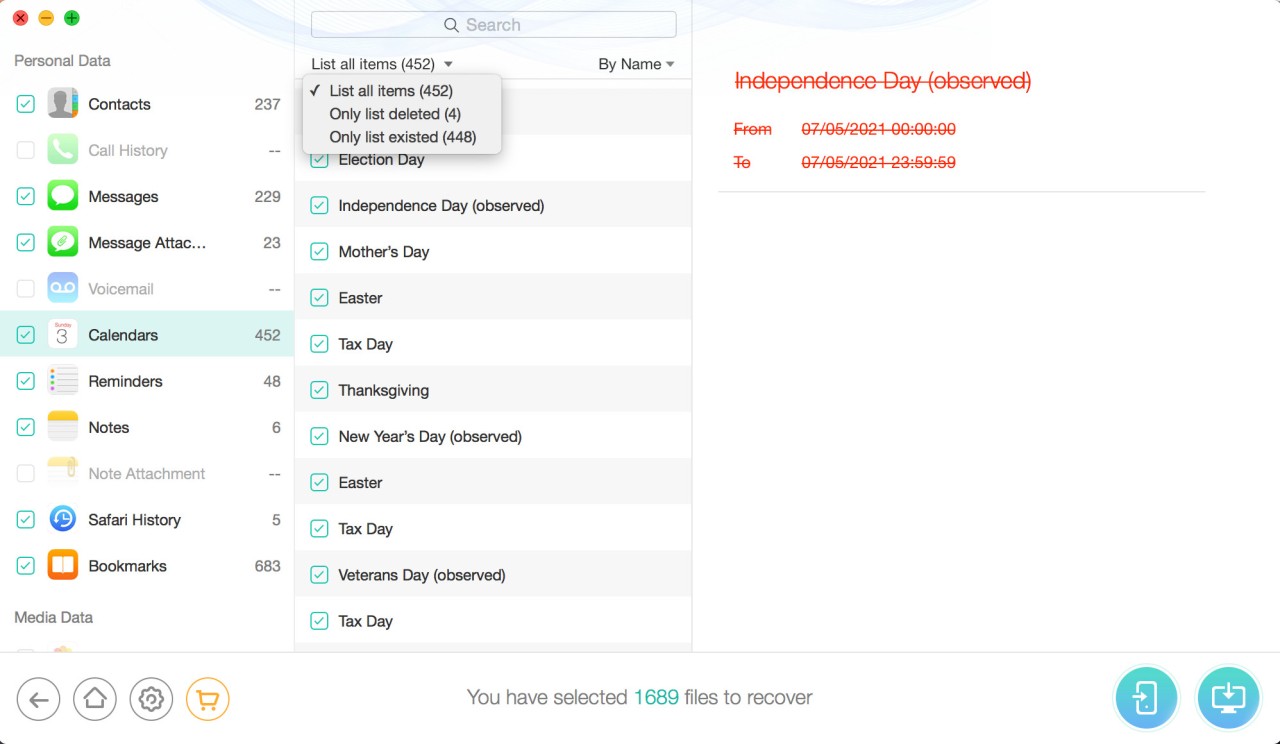Screen dimensions: 1280x744
Task: Click recover to device icon
Action: (1146, 698)
